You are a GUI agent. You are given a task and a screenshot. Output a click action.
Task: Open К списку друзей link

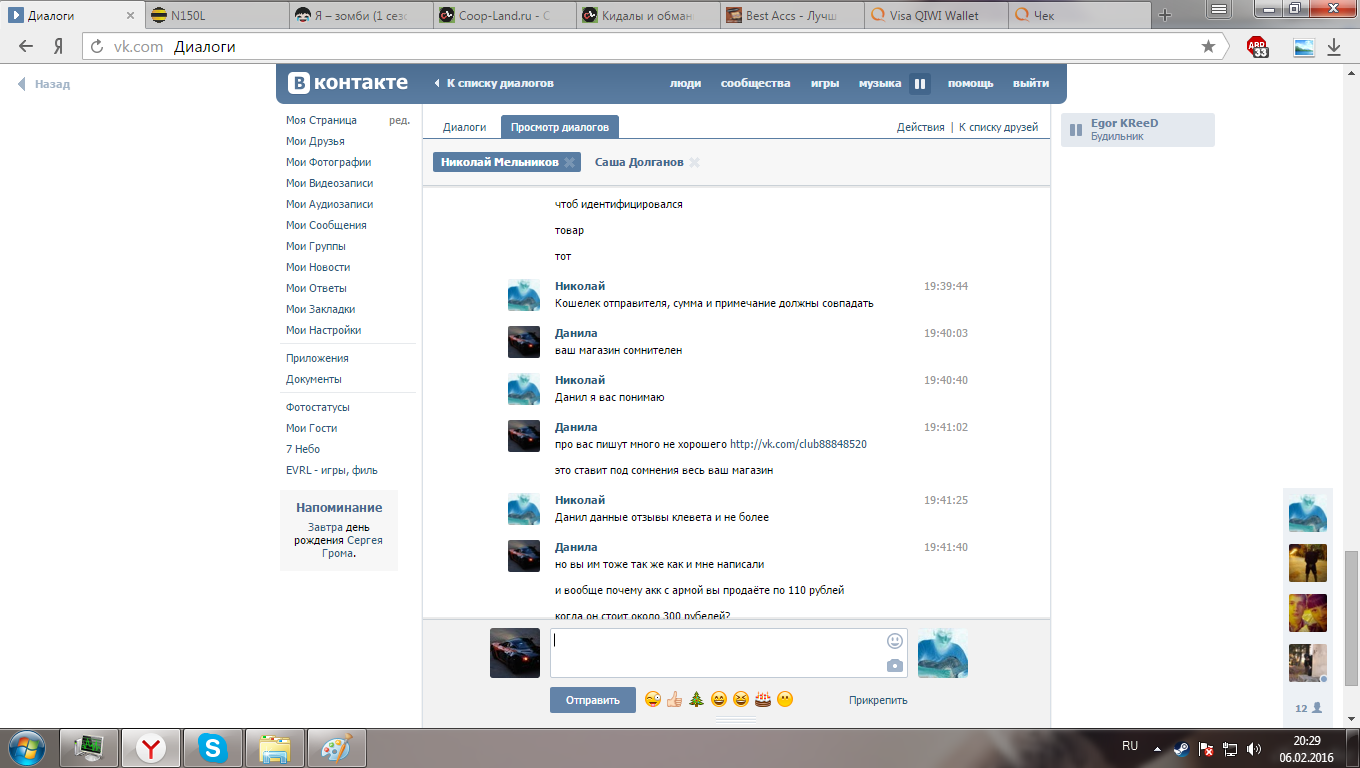998,127
